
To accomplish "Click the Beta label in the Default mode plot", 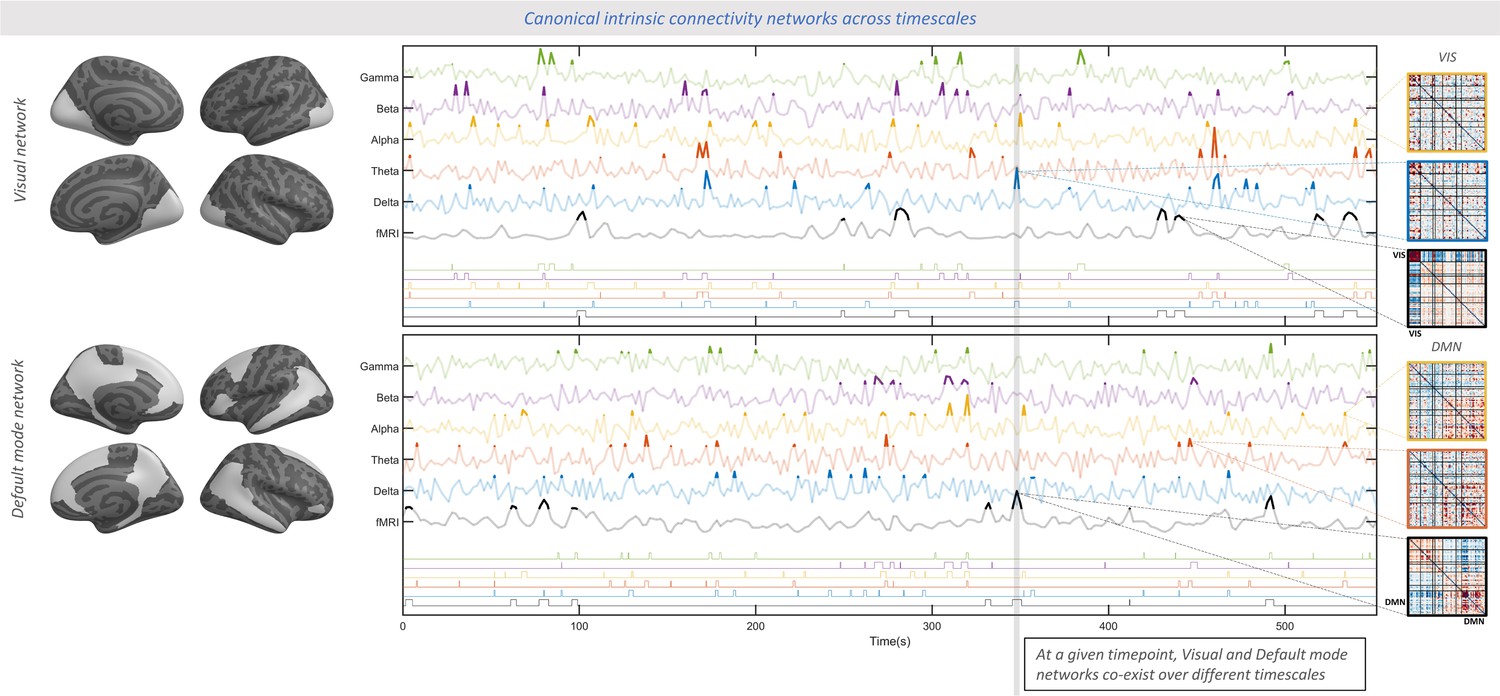I will [387, 397].
